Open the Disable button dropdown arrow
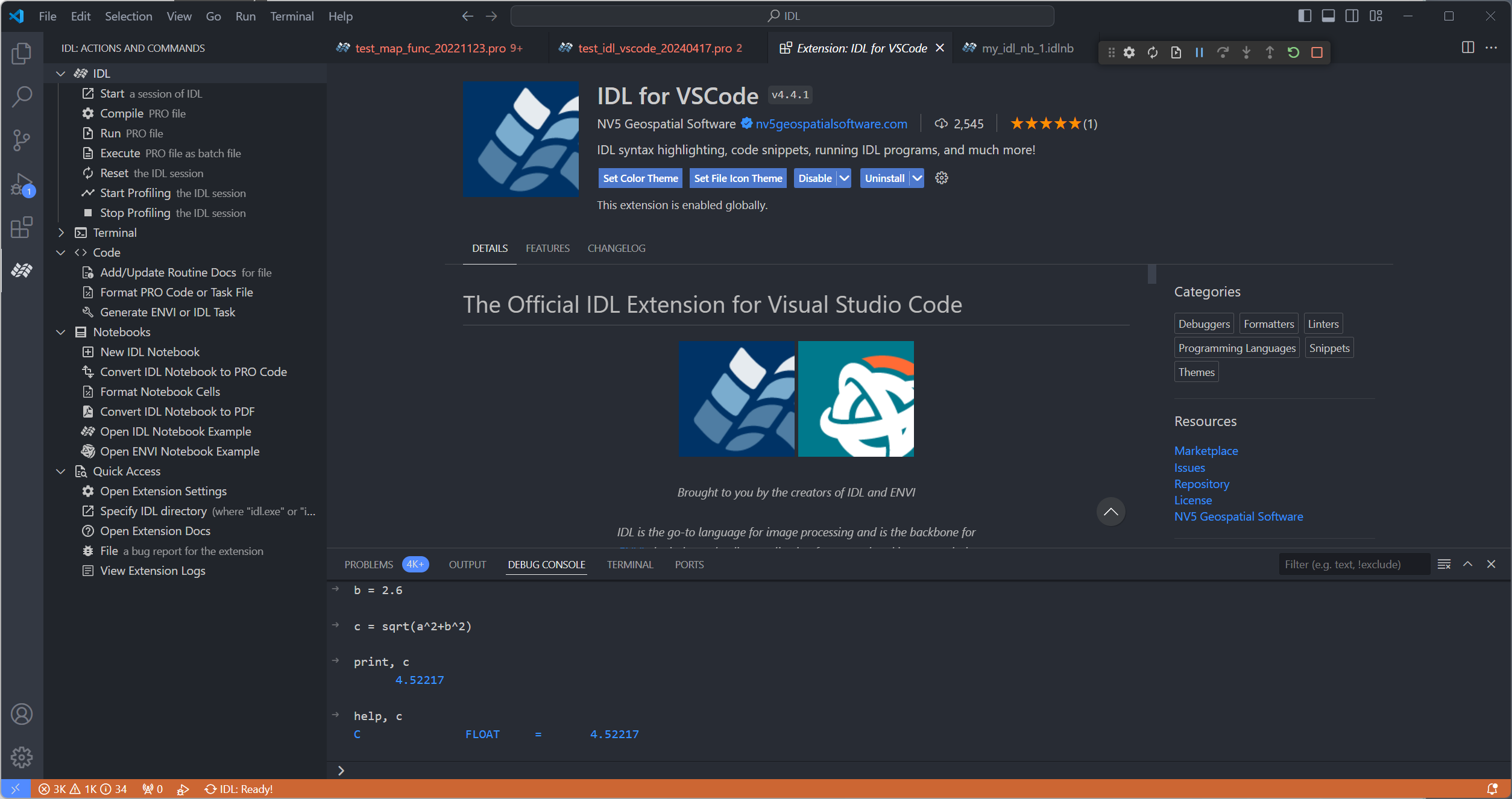 844,178
